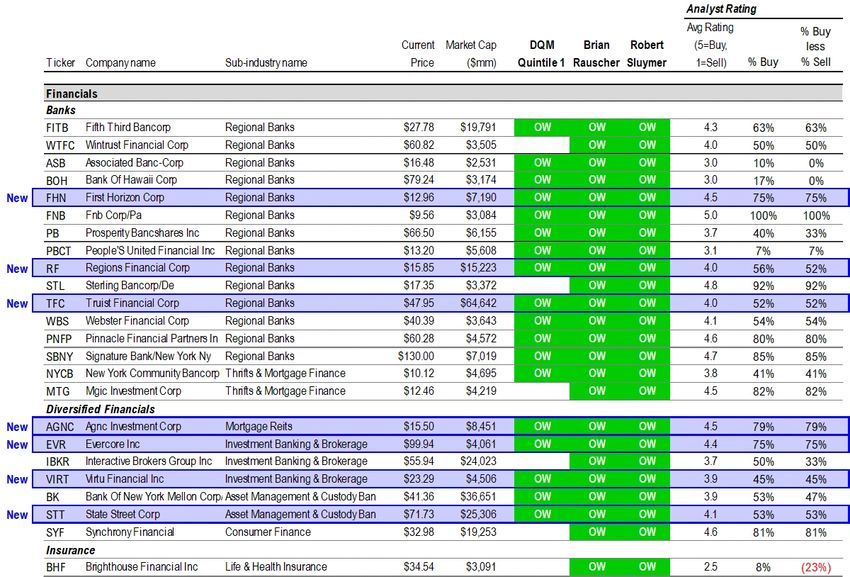Click the Ticker column header
The width and height of the screenshot is (850, 577).
click(x=60, y=63)
